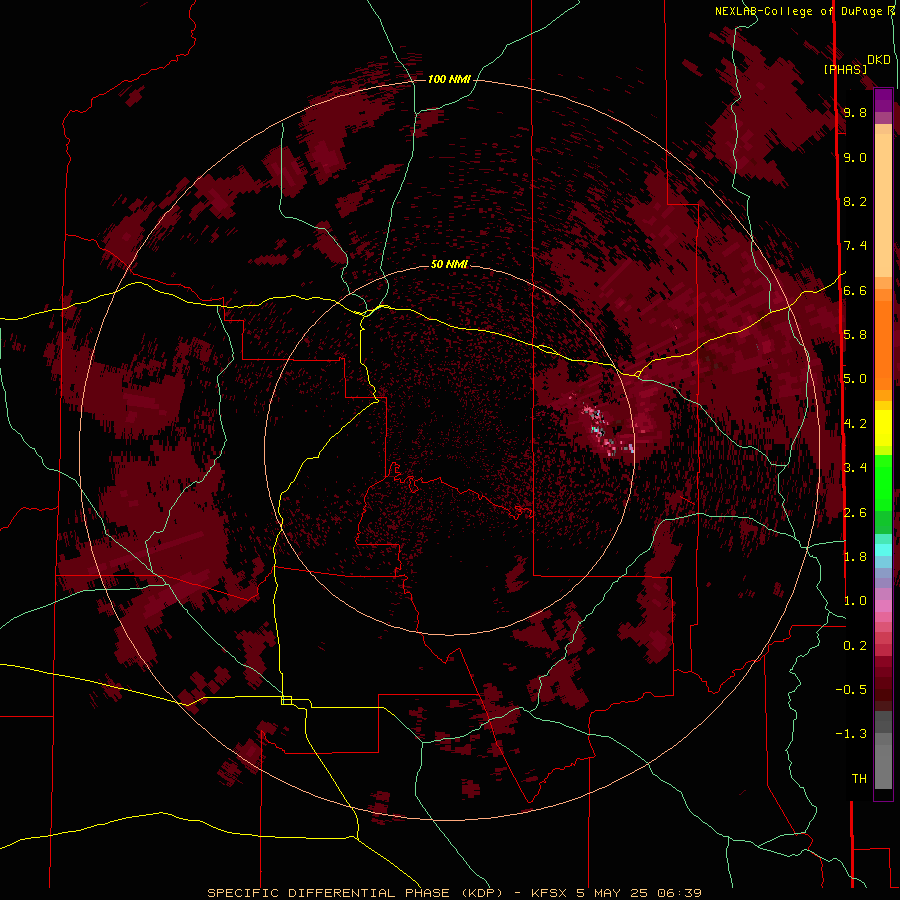
Task: Click the SPECIFIC DIFFERENTIAL PHASE (KDP) title text
Action: point(355,893)
